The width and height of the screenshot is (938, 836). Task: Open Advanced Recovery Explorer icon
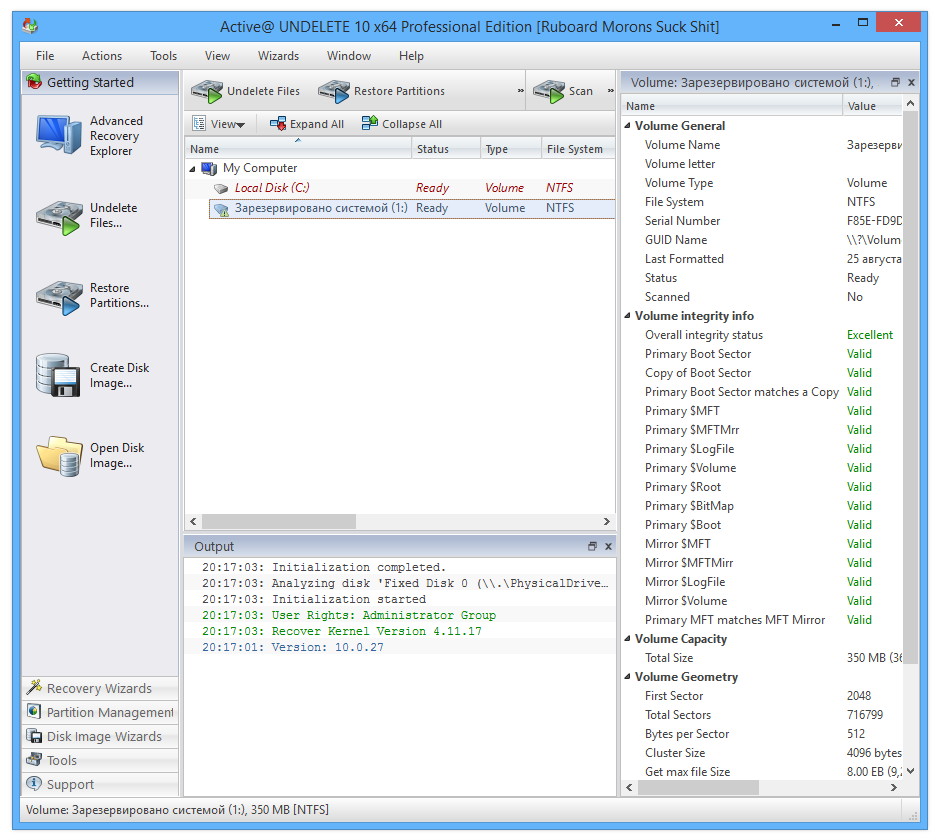coord(59,135)
